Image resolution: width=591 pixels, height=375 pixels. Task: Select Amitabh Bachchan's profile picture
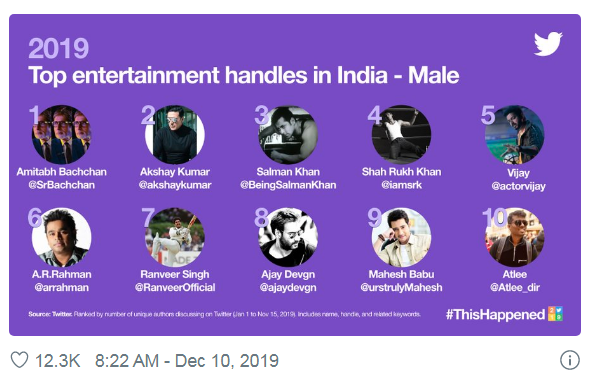[x=61, y=135]
